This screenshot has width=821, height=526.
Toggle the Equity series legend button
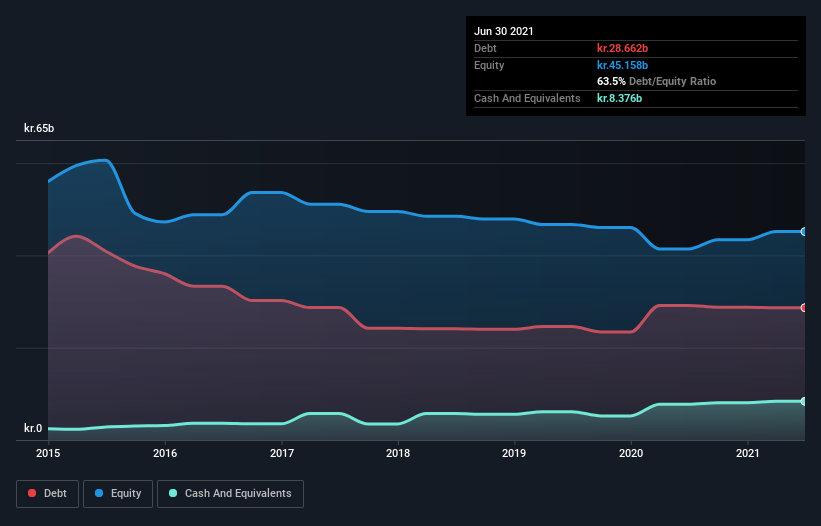(x=118, y=494)
